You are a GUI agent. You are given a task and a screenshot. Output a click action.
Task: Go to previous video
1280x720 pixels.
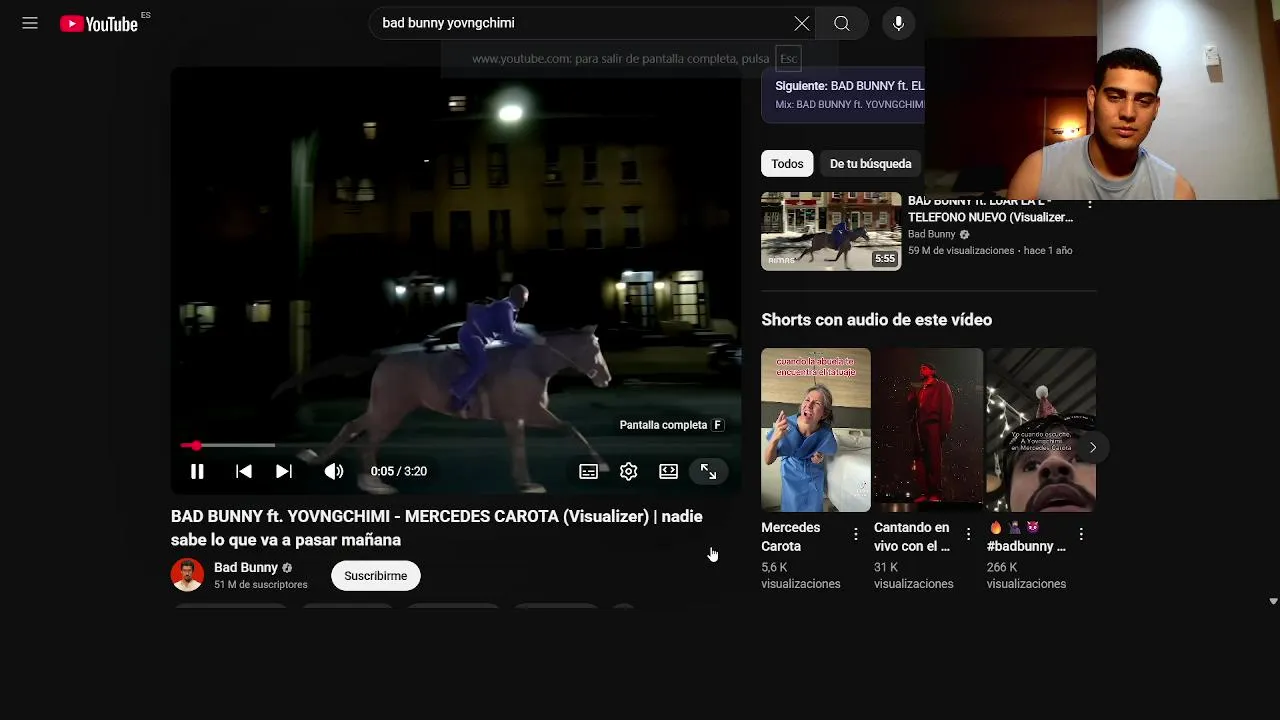(x=243, y=471)
